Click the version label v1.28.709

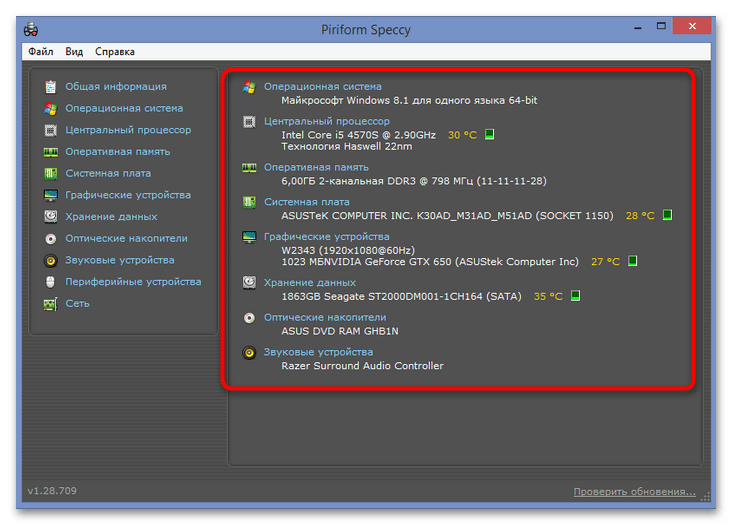(52, 491)
